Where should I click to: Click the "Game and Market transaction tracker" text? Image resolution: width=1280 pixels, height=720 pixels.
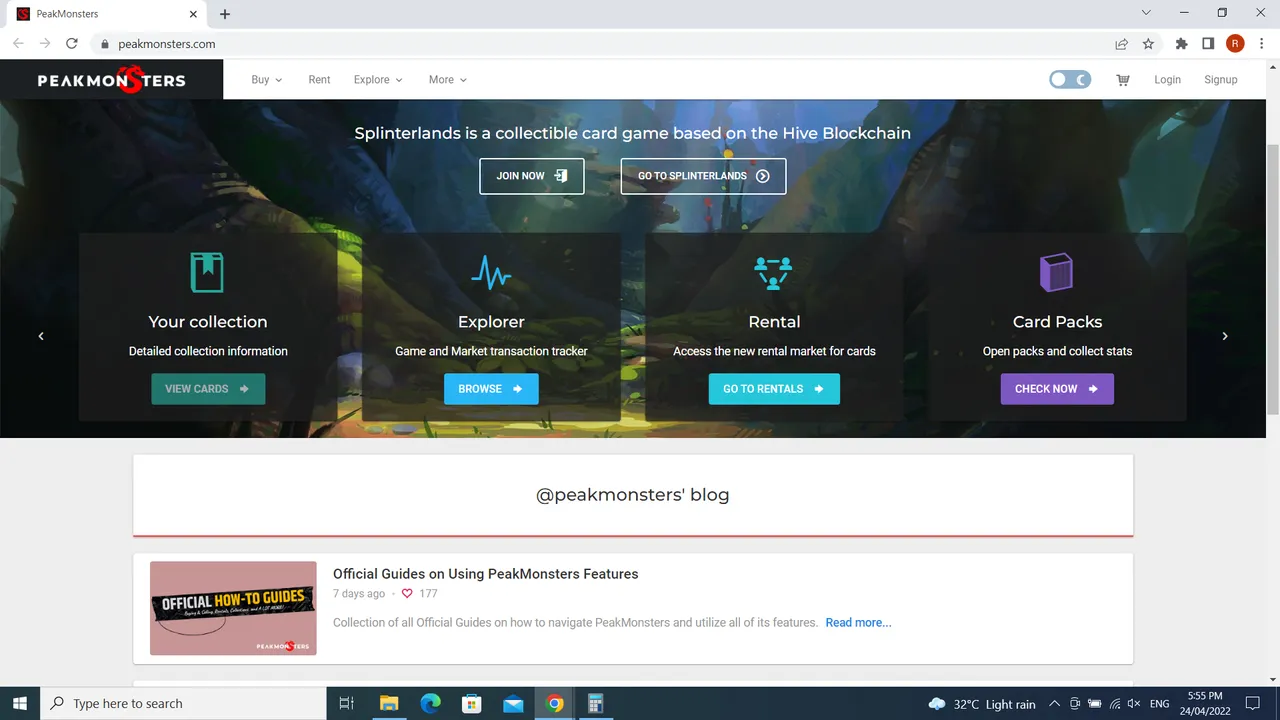click(x=491, y=351)
